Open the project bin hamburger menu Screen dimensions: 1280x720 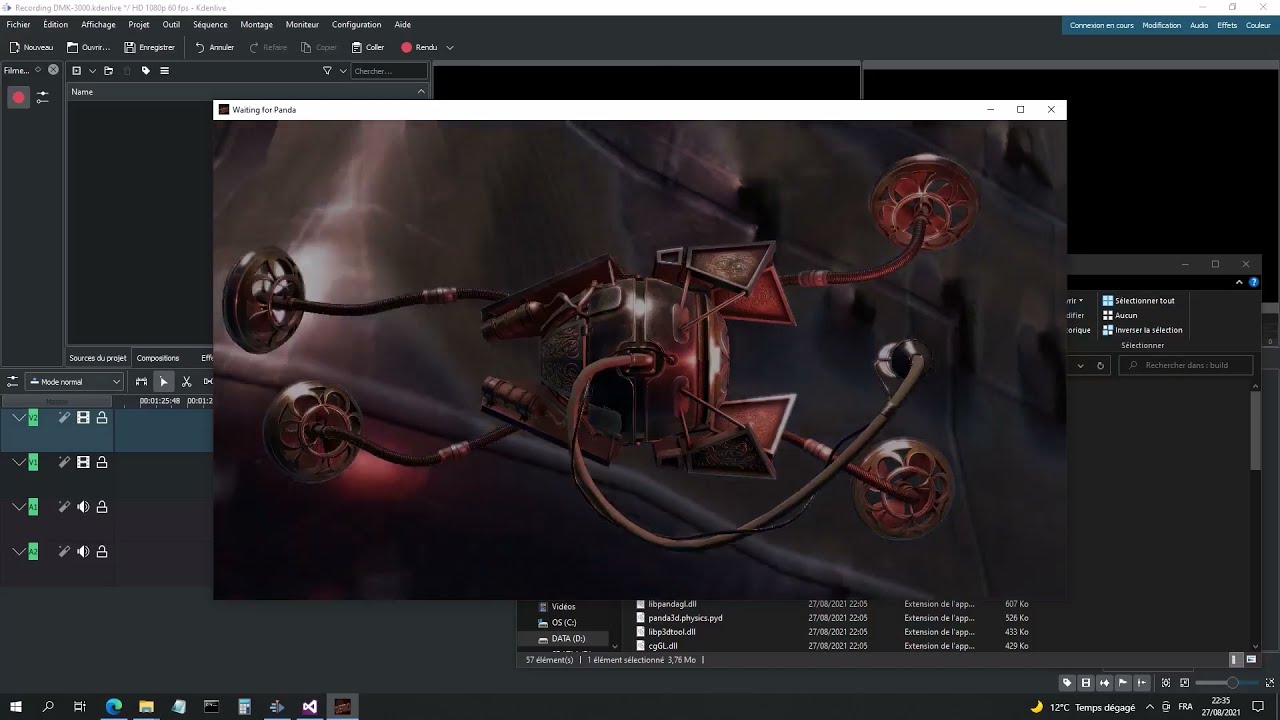click(164, 71)
